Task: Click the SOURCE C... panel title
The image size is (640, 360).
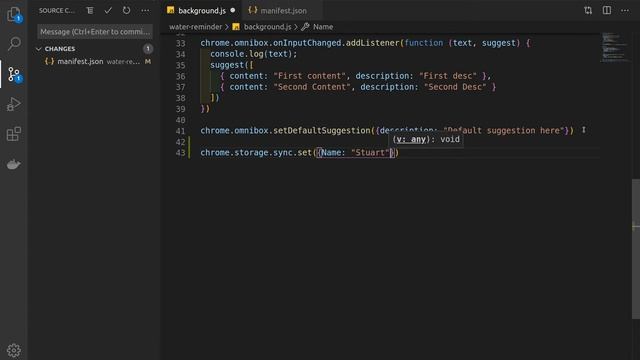Action: pyautogui.click(x=57, y=11)
